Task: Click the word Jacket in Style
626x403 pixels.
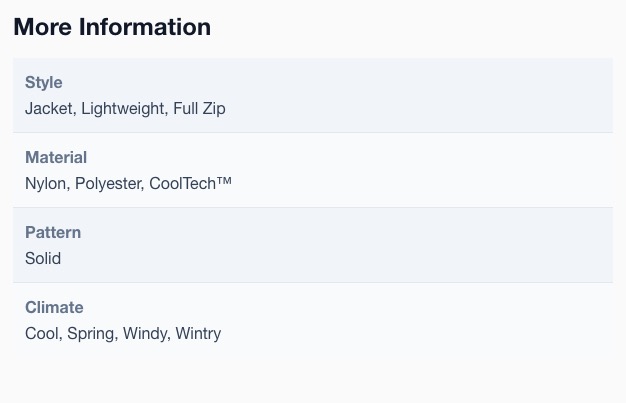Action: 49,109
